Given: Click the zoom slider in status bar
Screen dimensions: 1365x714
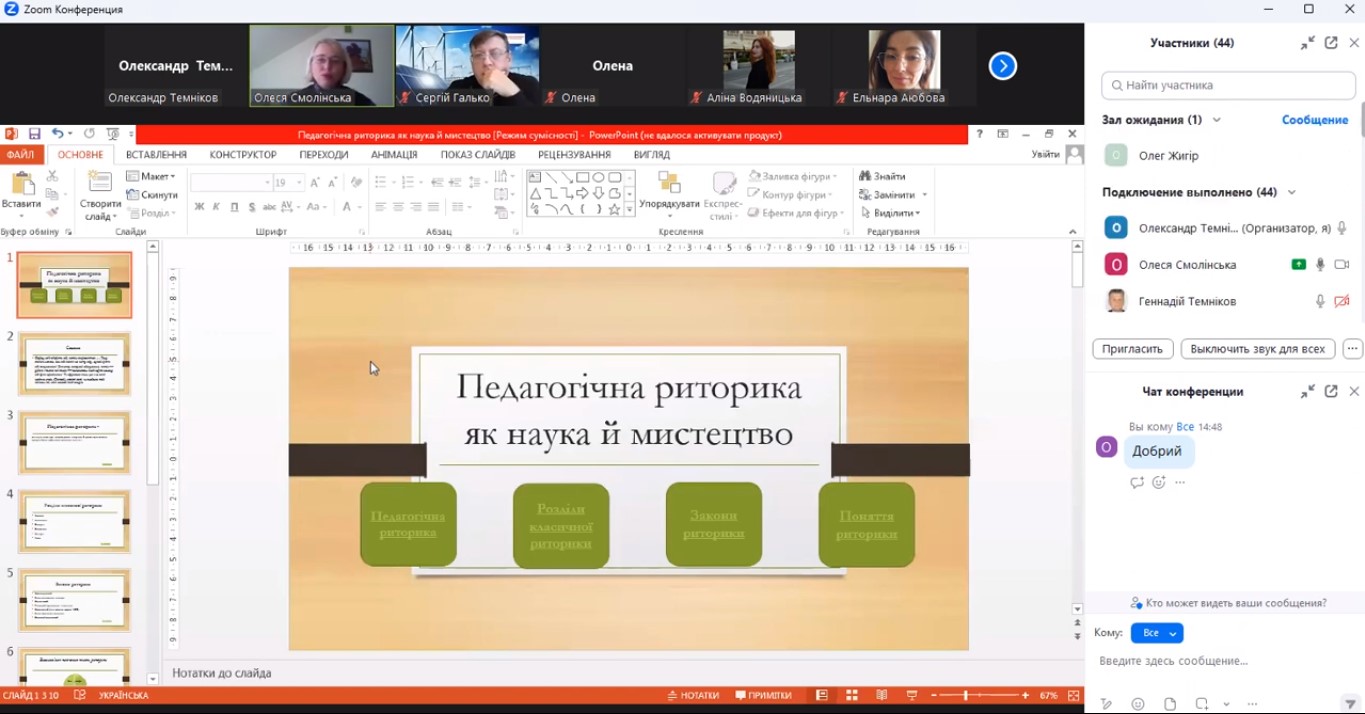Looking at the screenshot, I should (965, 695).
